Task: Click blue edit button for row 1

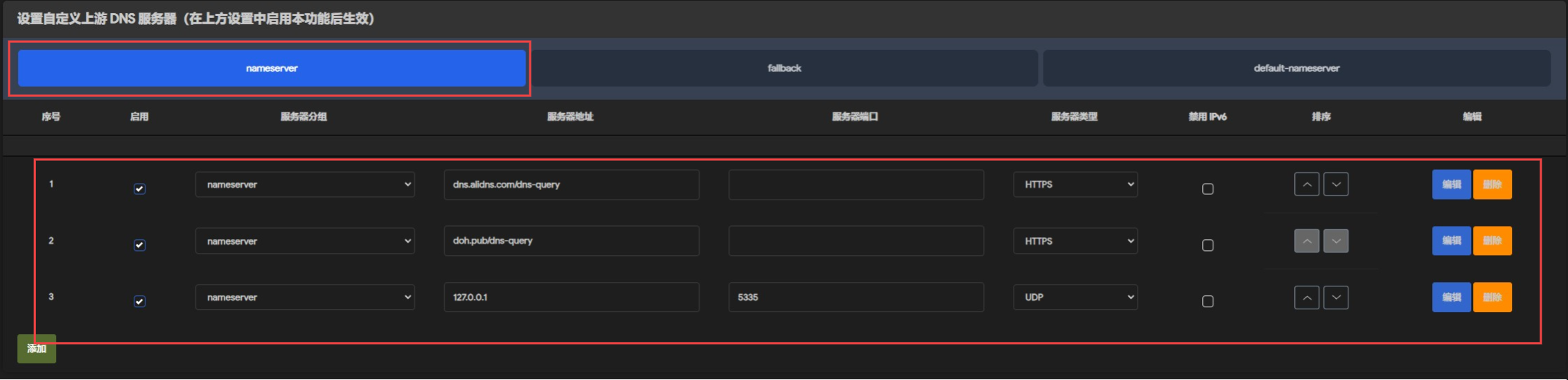Action: coord(1452,184)
